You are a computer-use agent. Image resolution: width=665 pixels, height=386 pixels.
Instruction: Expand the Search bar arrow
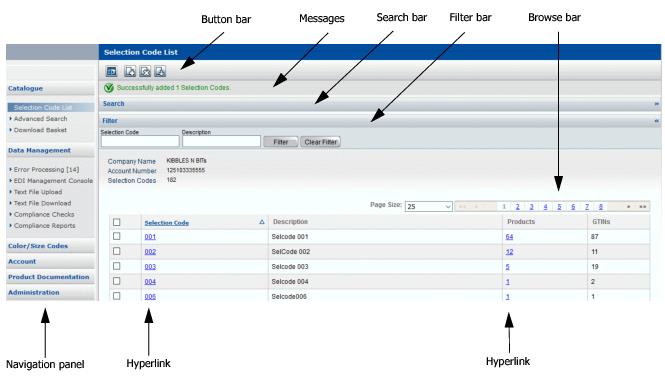coord(657,104)
